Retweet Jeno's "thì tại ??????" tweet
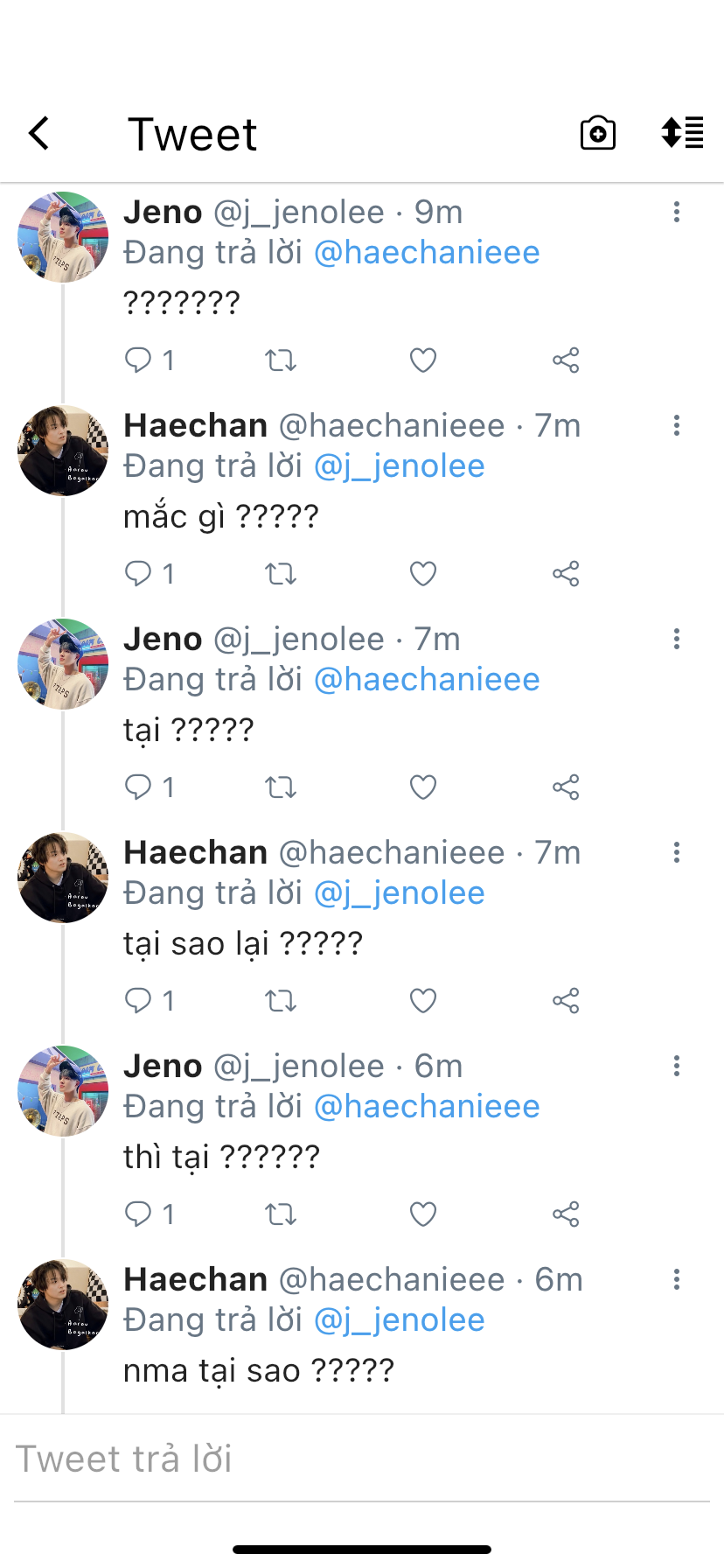 coord(281,1214)
